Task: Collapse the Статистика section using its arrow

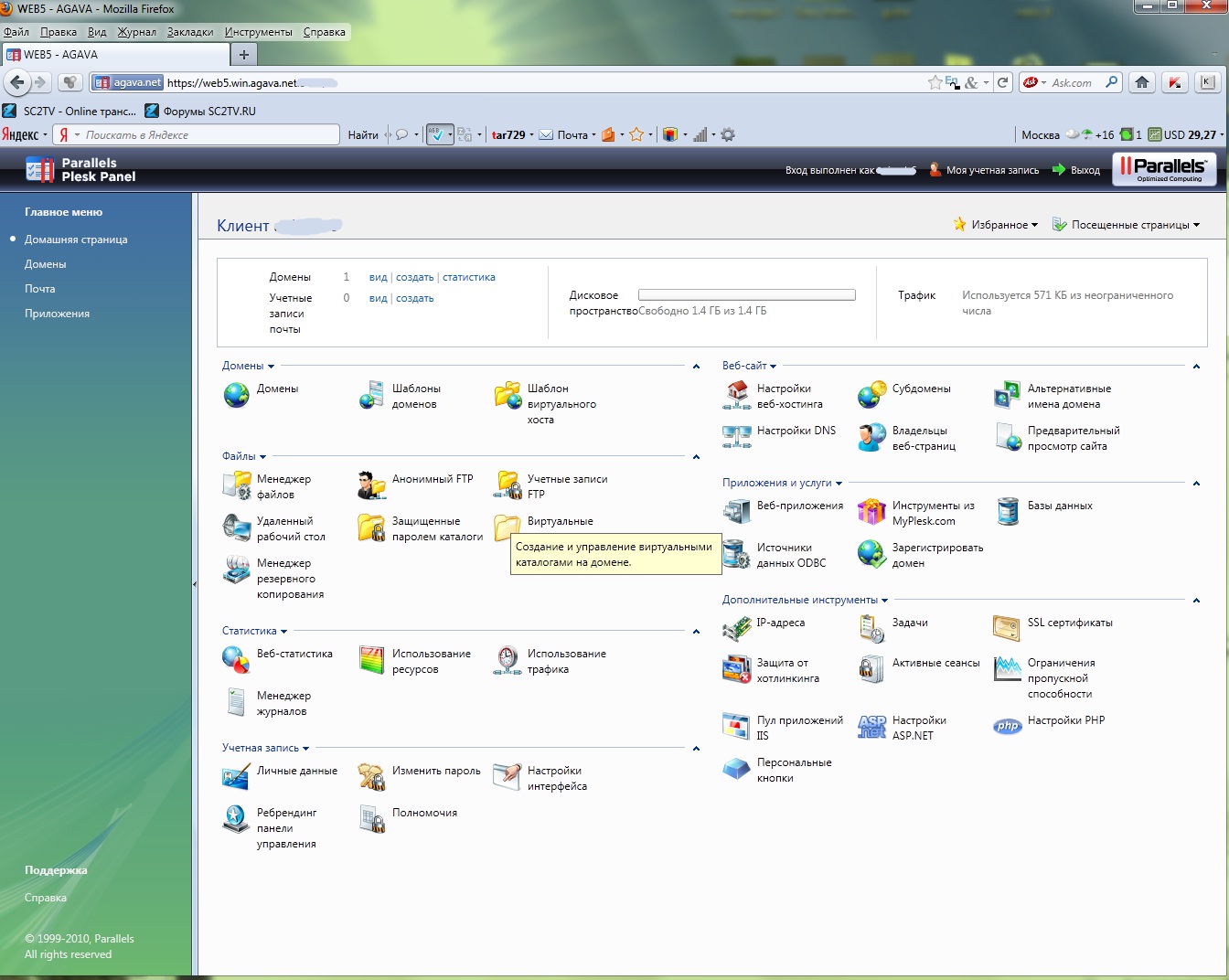Action: coord(696,632)
